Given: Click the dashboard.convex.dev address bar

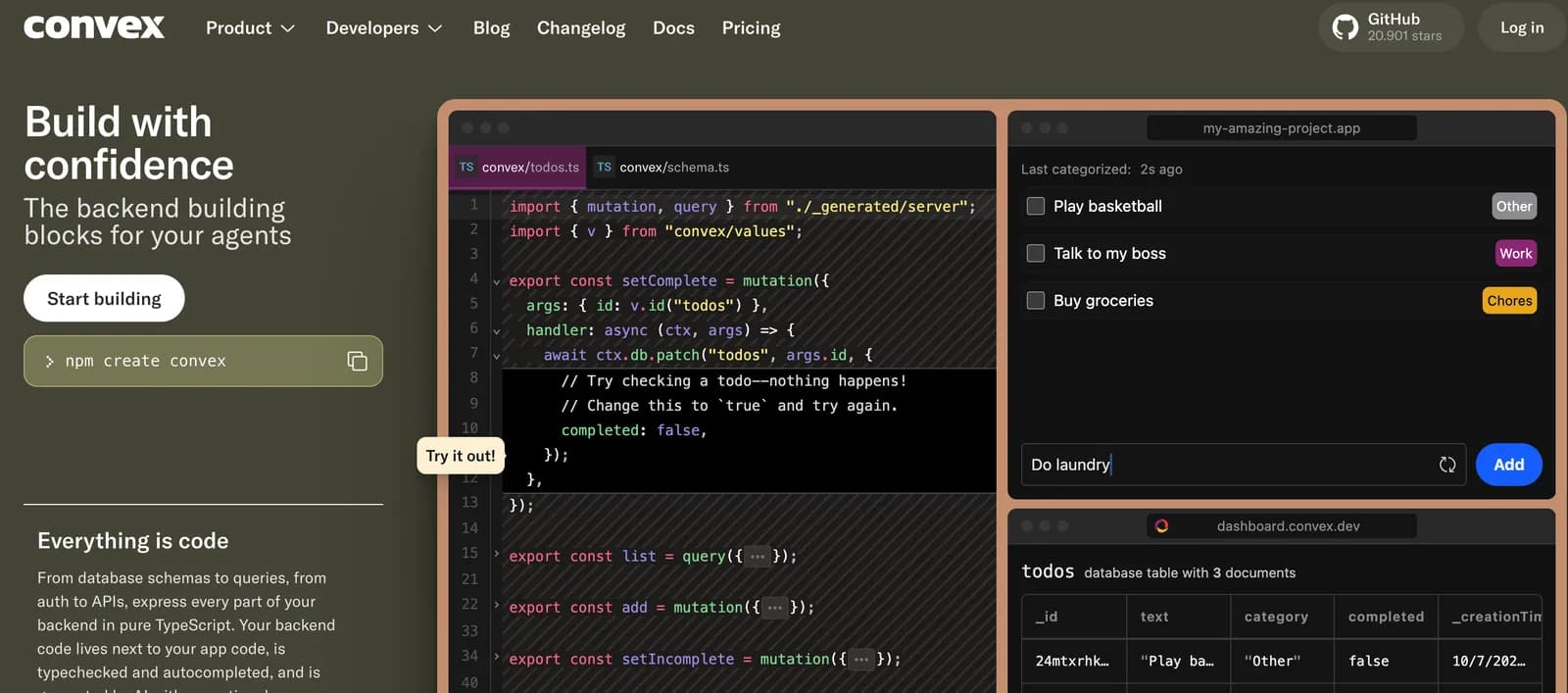Looking at the screenshot, I should (1282, 525).
